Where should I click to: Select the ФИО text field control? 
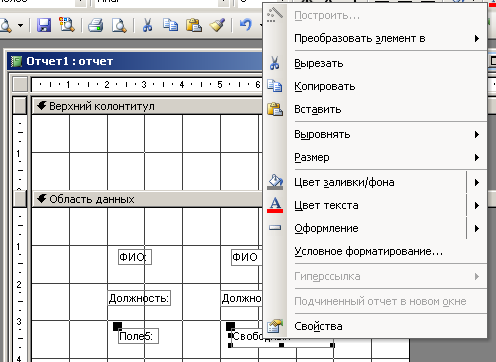pos(247,257)
